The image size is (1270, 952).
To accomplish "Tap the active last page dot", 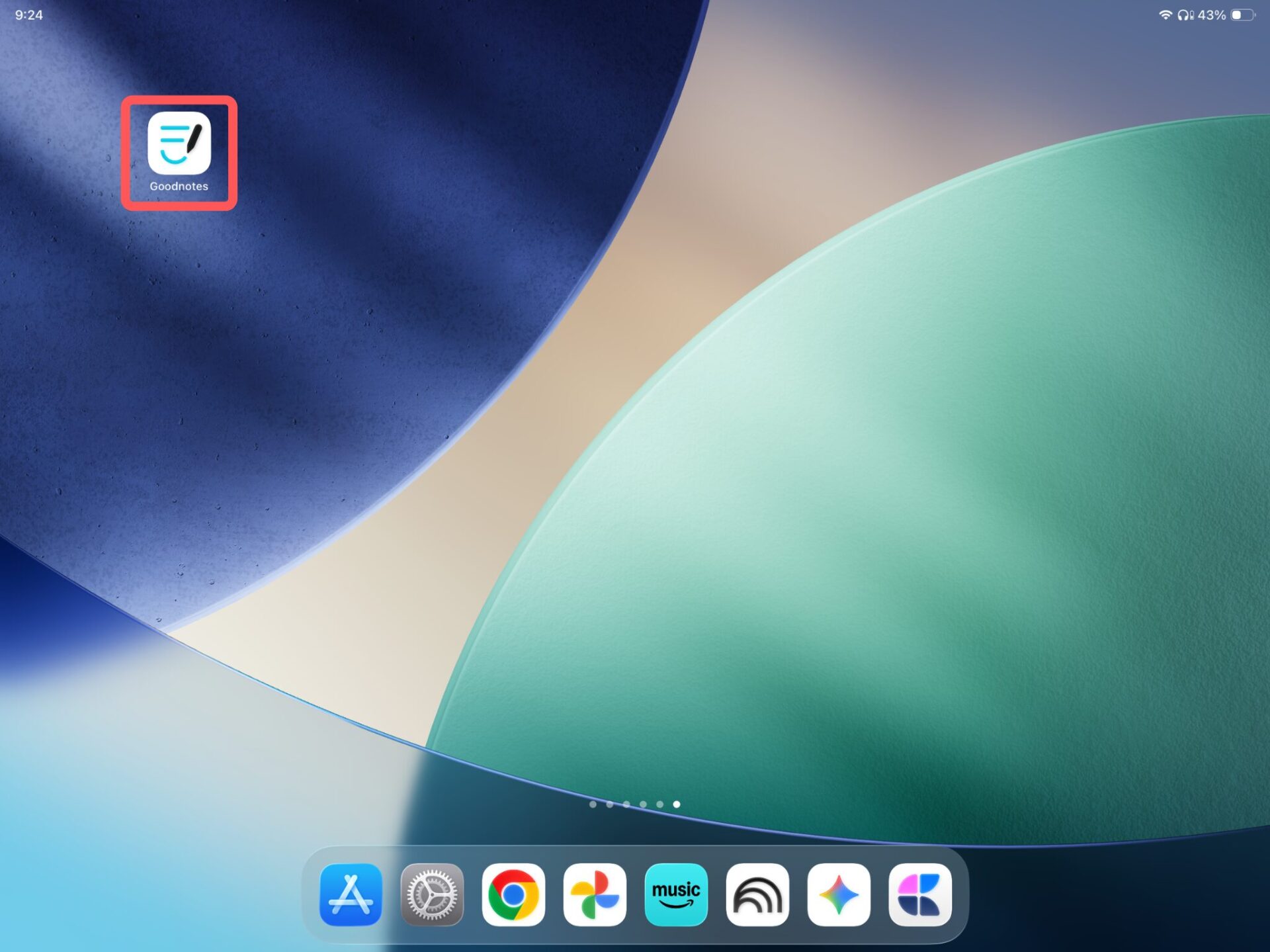I will point(677,804).
